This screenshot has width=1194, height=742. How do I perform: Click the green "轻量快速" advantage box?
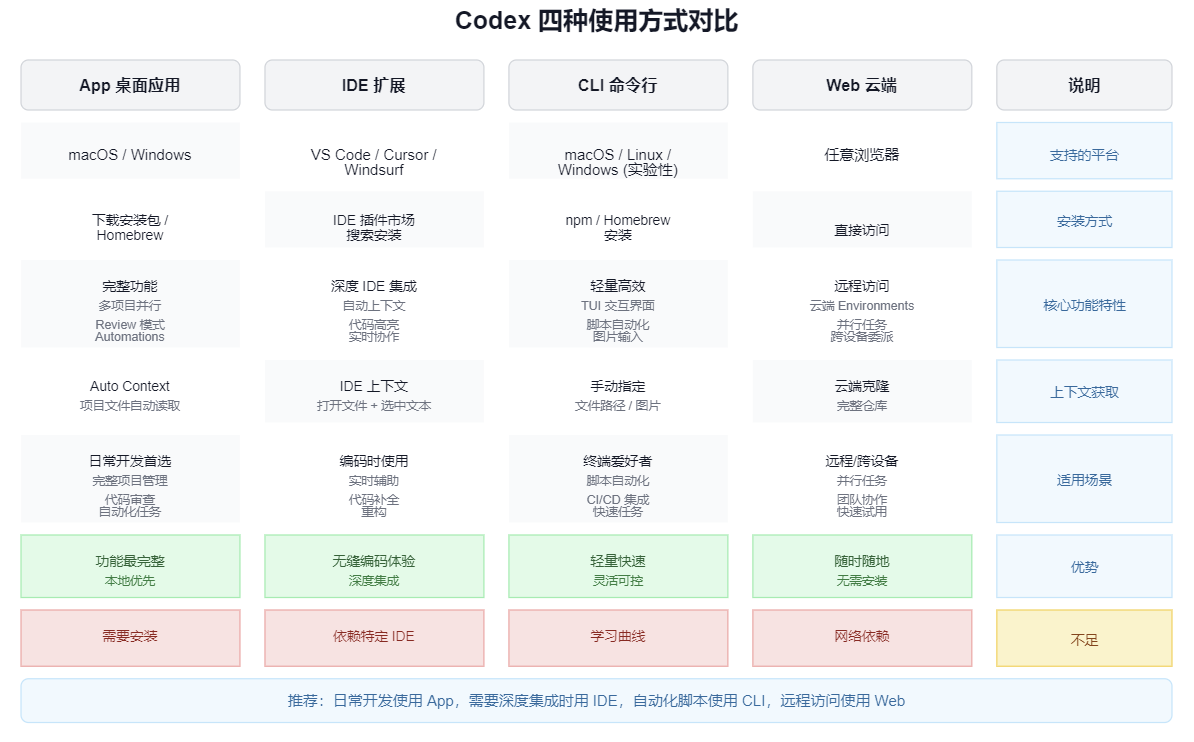(x=618, y=566)
